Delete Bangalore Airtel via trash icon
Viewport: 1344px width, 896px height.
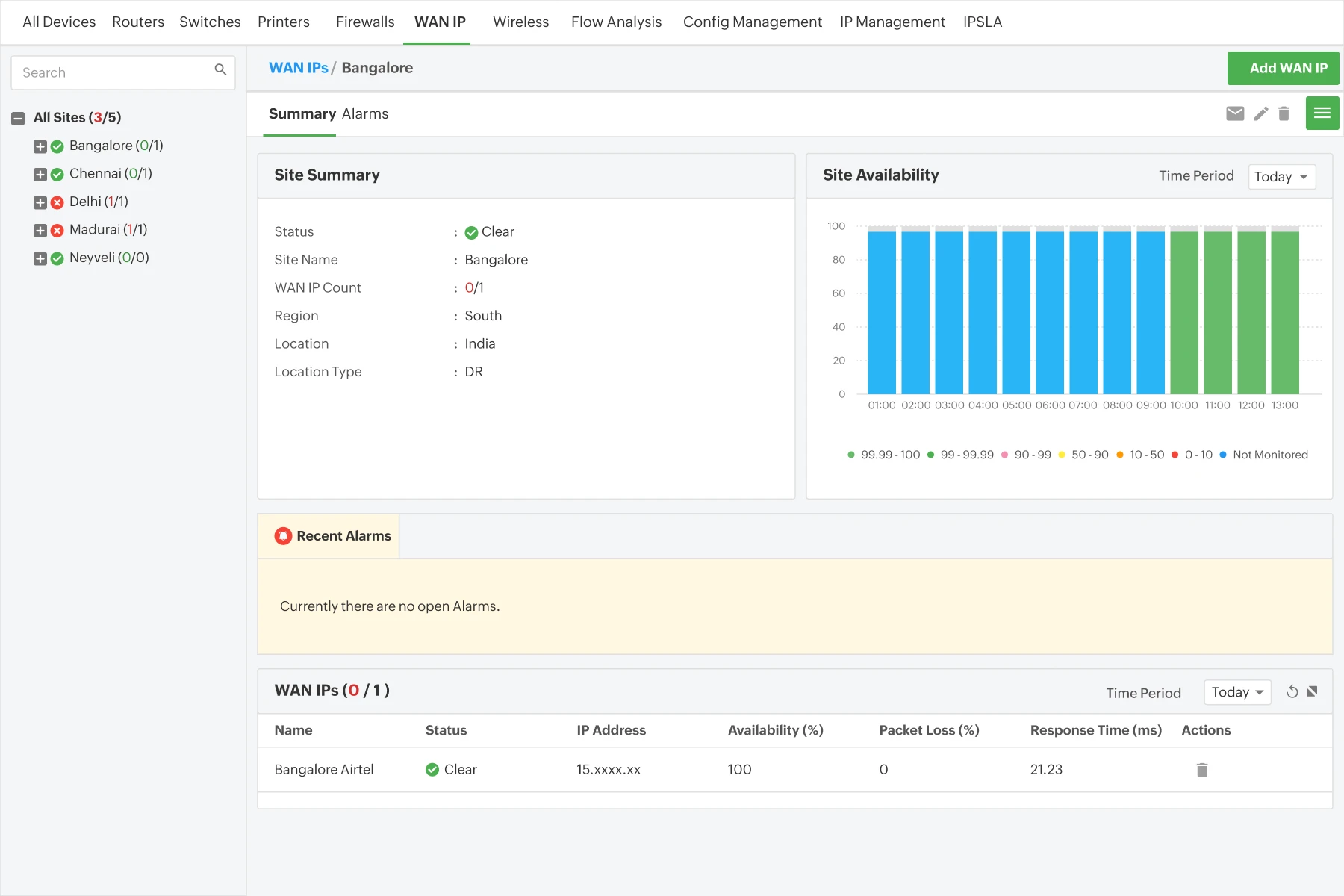(1202, 770)
